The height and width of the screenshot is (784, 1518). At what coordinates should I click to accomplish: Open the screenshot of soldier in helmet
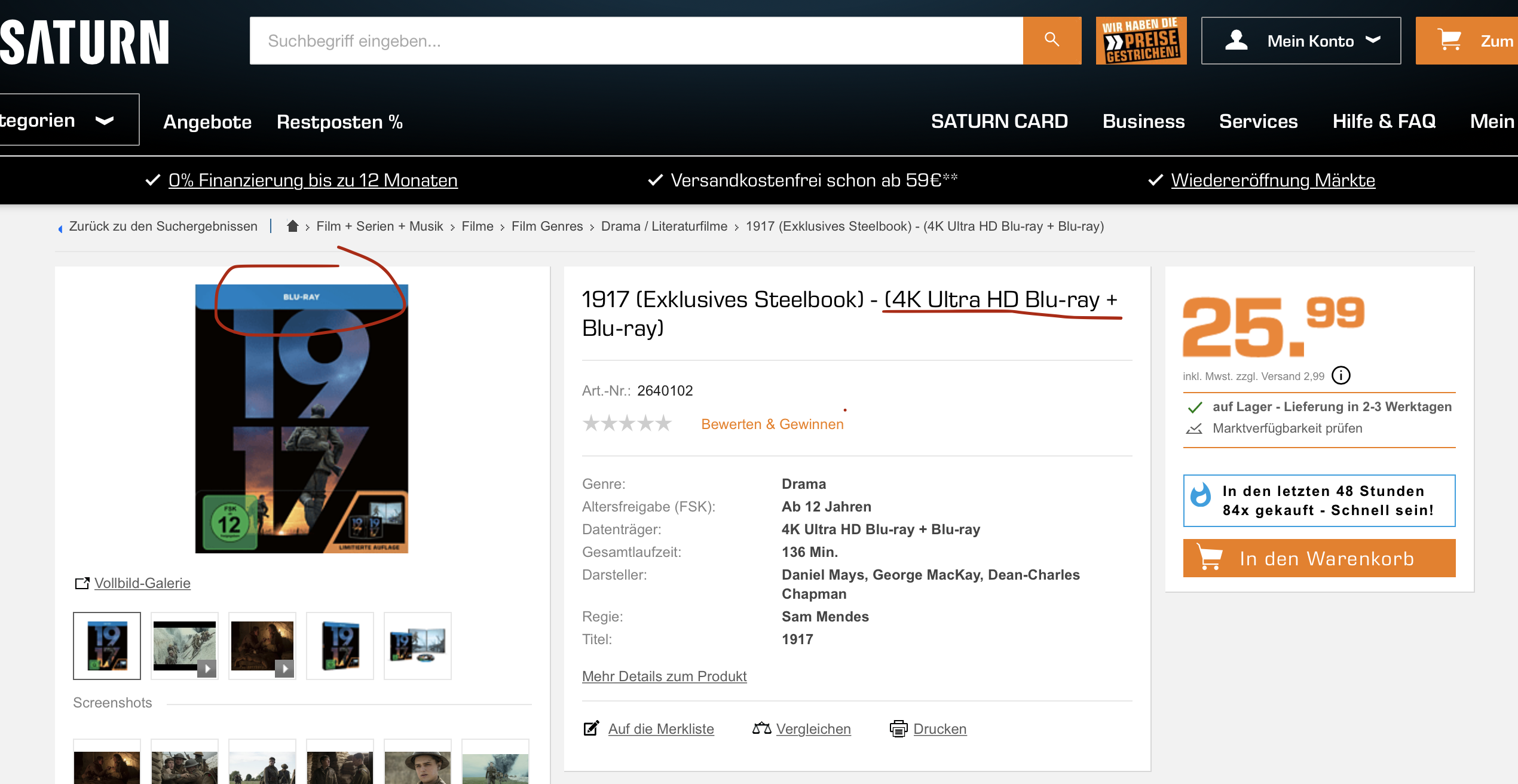[x=418, y=762]
